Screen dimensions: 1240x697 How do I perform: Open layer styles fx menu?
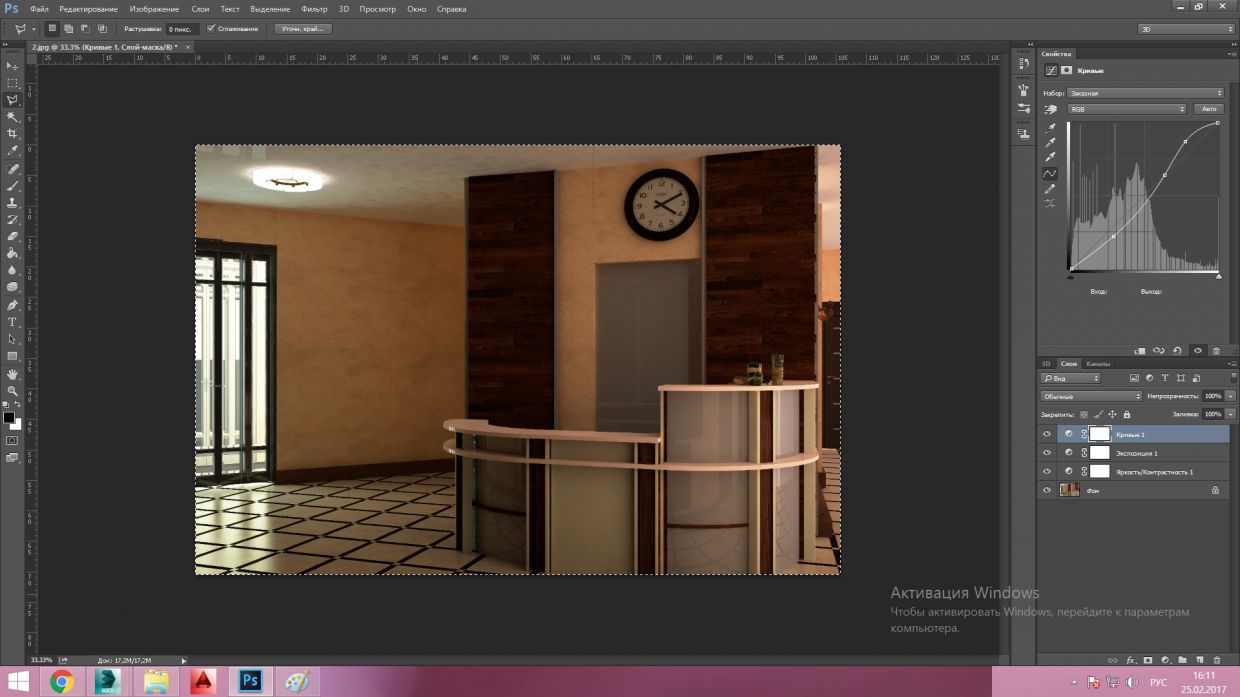[1130, 660]
